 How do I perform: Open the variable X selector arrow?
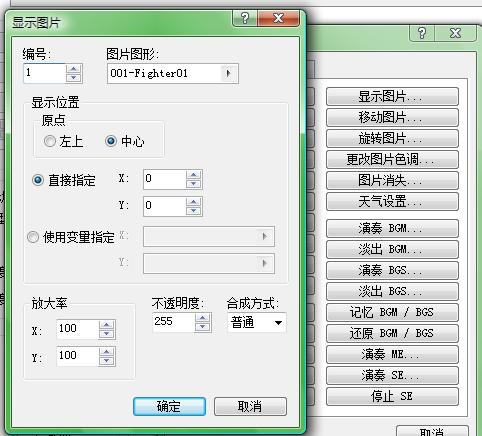pyautogui.click(x=265, y=236)
